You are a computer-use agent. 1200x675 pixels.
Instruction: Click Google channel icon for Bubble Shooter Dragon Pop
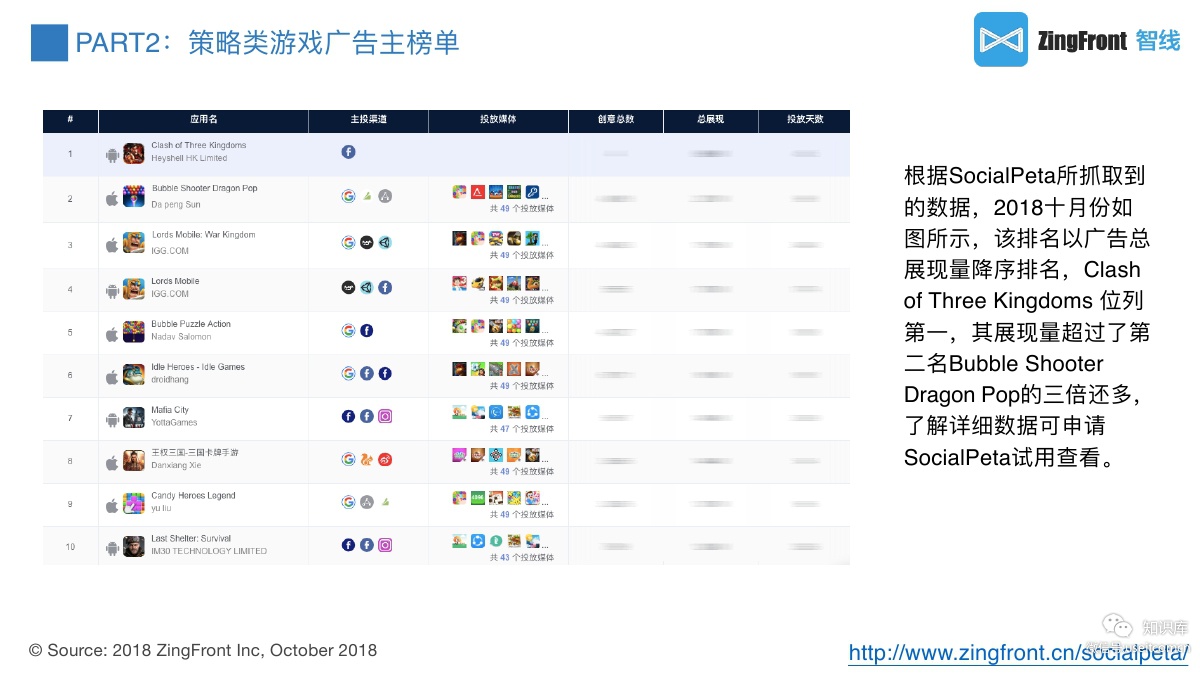click(x=348, y=196)
